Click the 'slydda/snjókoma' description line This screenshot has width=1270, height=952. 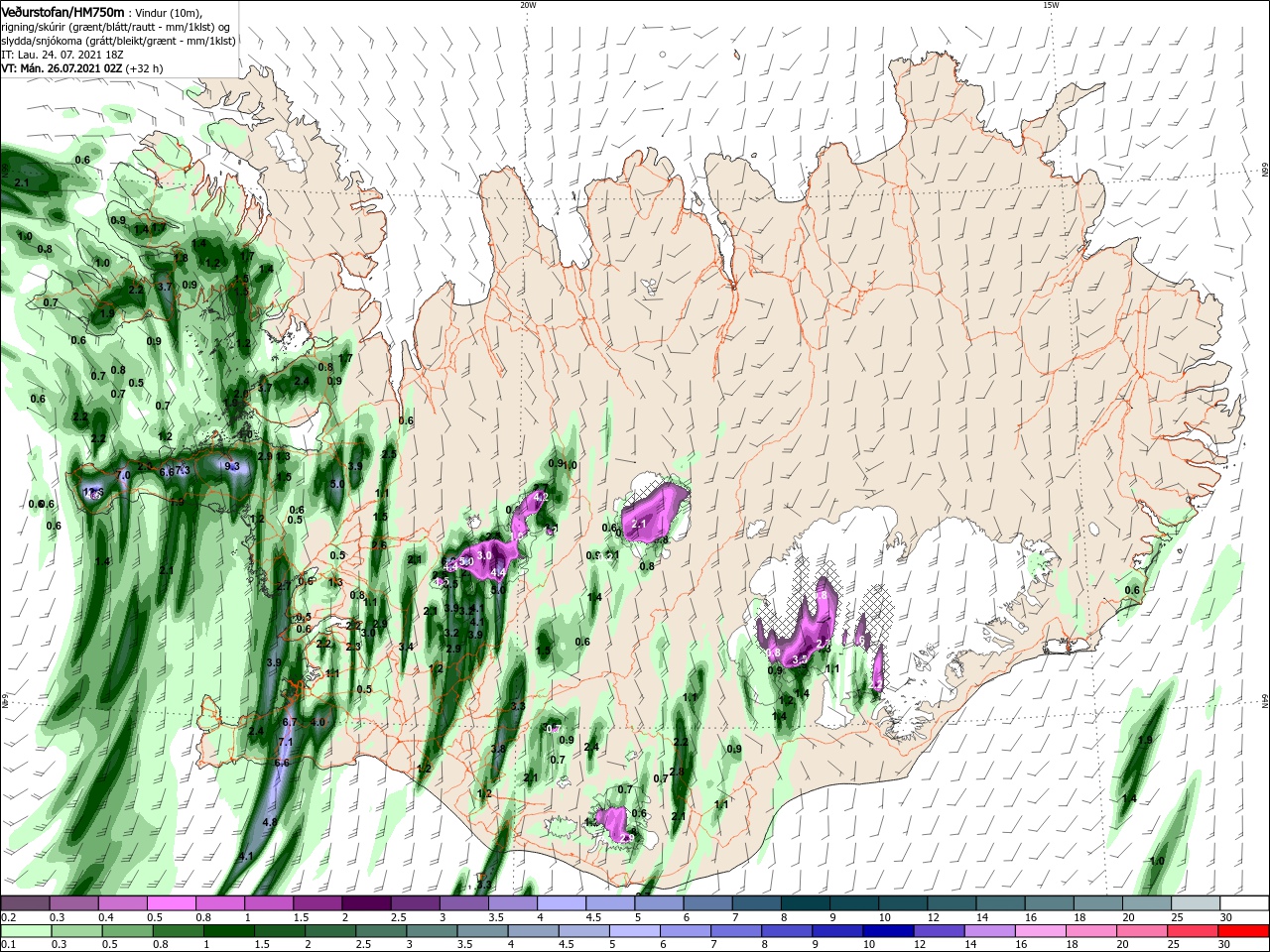(x=118, y=41)
